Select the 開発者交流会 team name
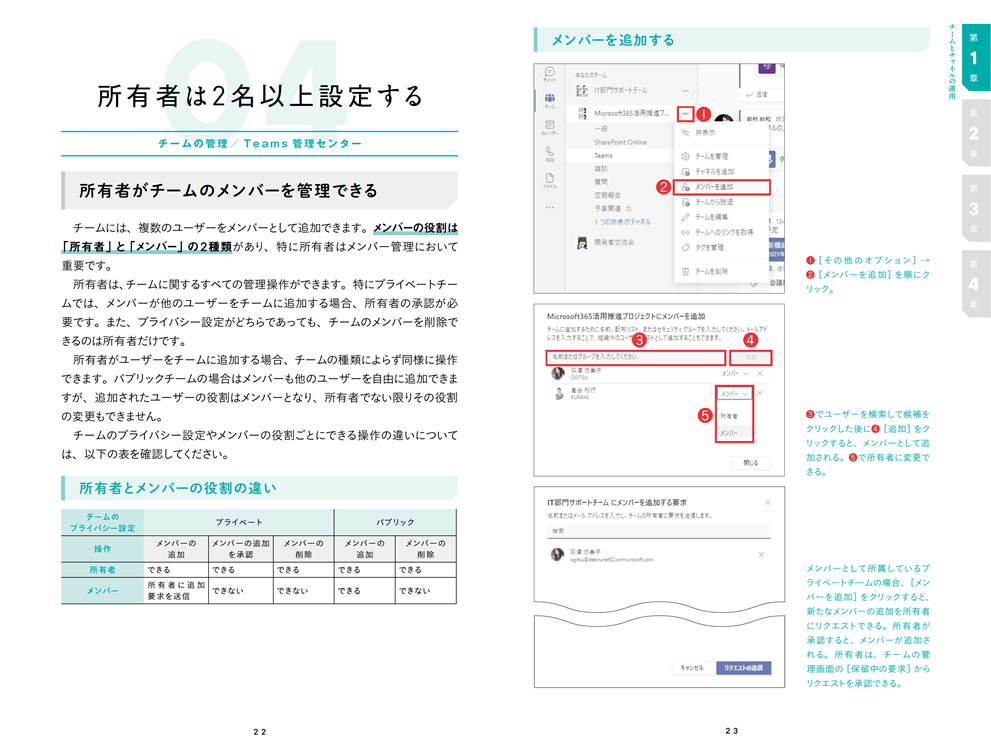Image resolution: width=991 pixels, height=755 pixels. coord(614,242)
